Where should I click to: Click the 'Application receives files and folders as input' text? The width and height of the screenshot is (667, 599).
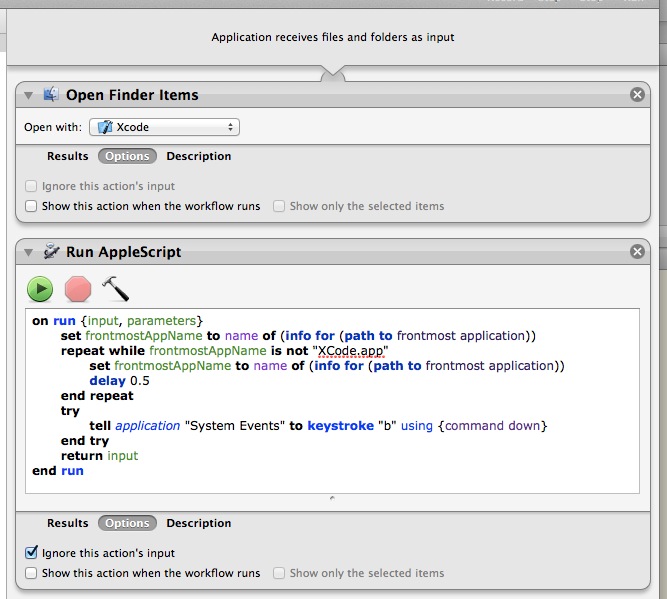pyautogui.click(x=333, y=37)
